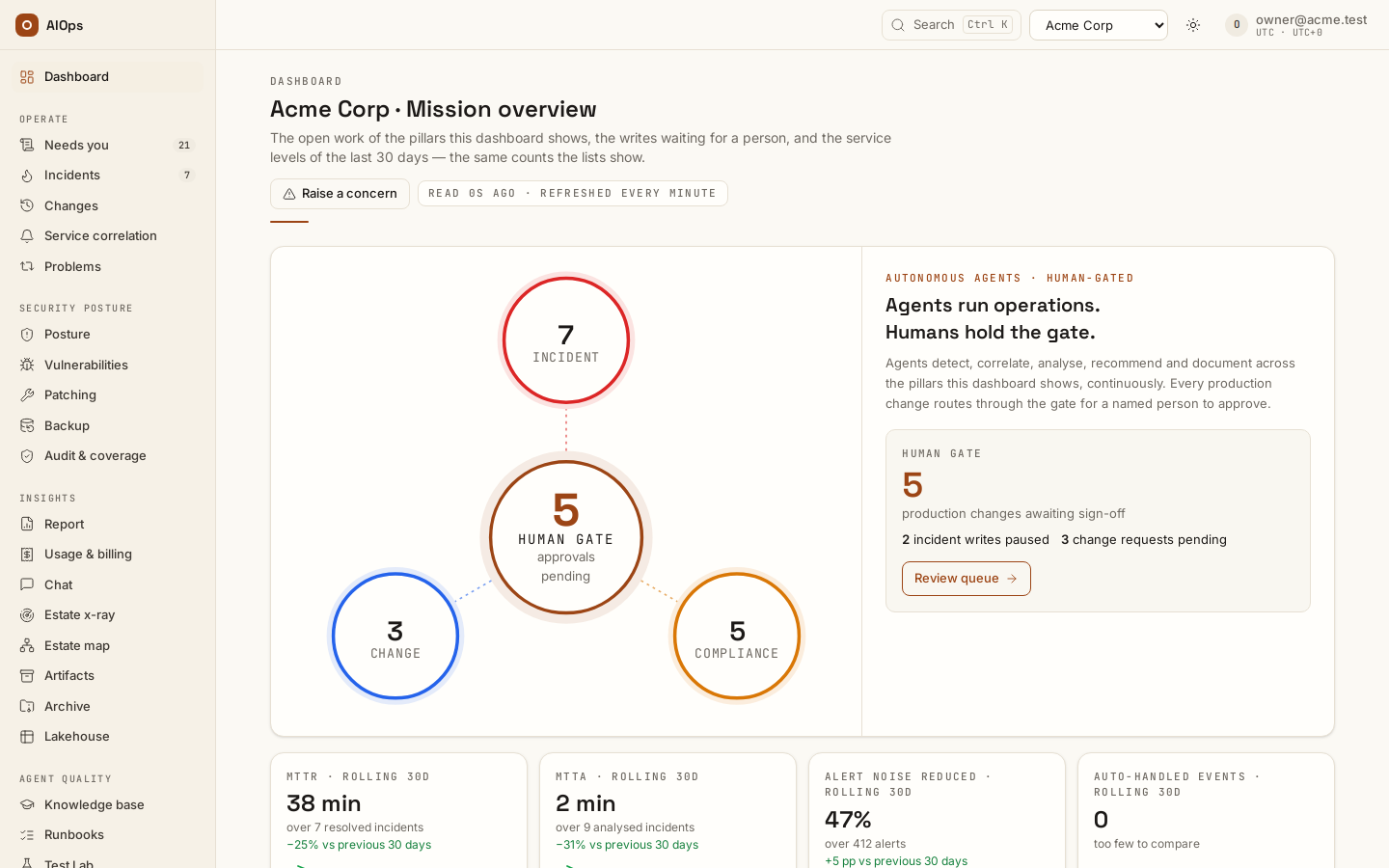The image size is (1389, 868).
Task: Click the Estate map network icon
Action: click(x=27, y=646)
